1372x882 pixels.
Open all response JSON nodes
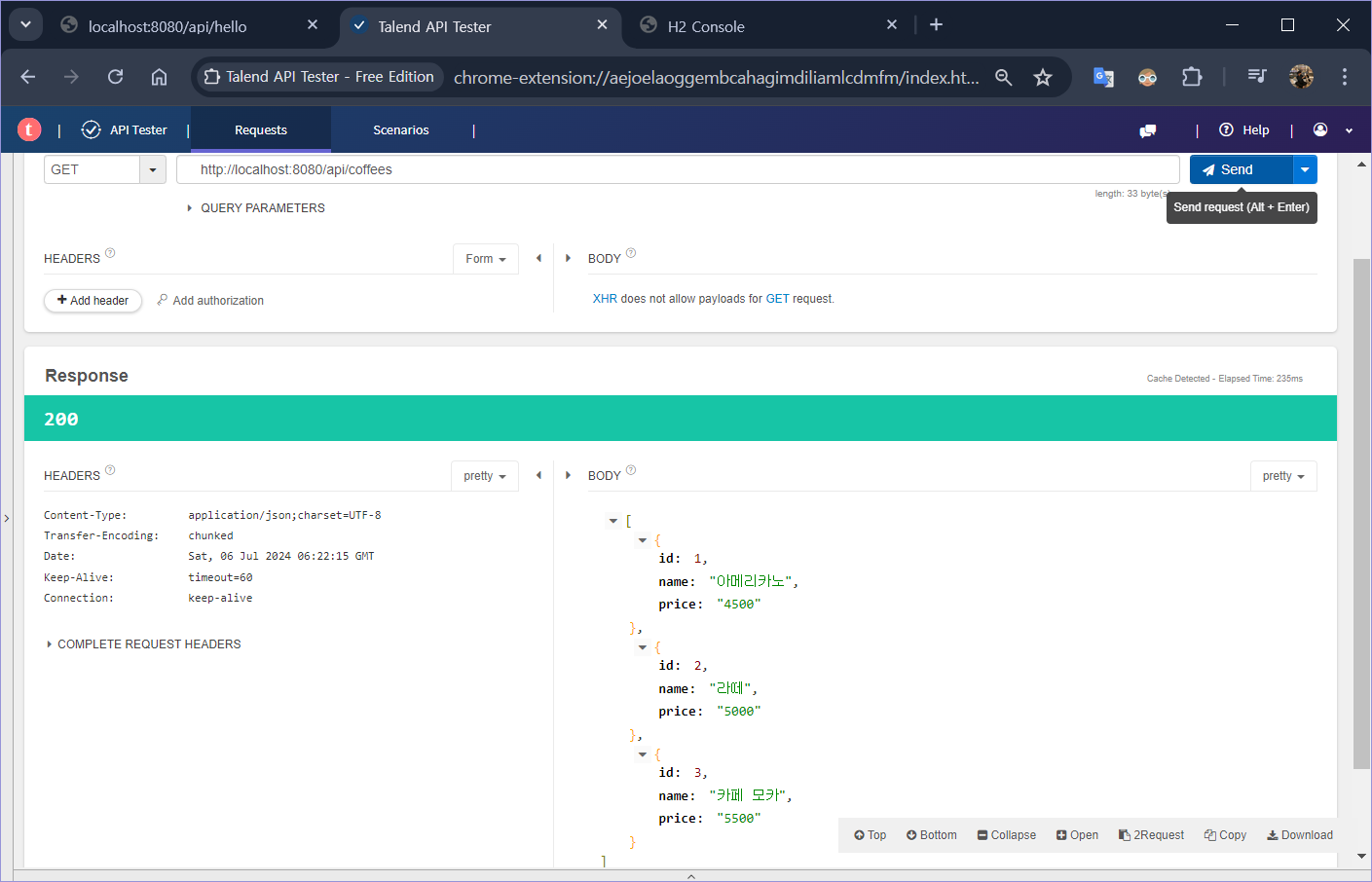coord(1077,835)
